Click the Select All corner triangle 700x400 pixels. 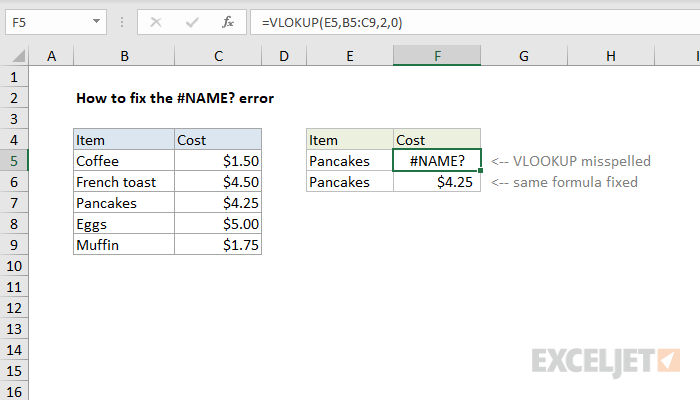tap(18, 56)
